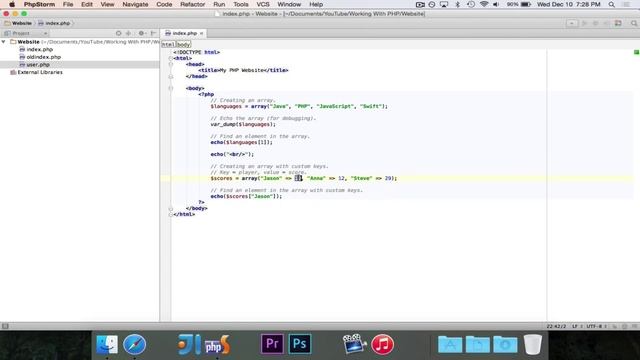Open Finder from the dock

click(107, 344)
